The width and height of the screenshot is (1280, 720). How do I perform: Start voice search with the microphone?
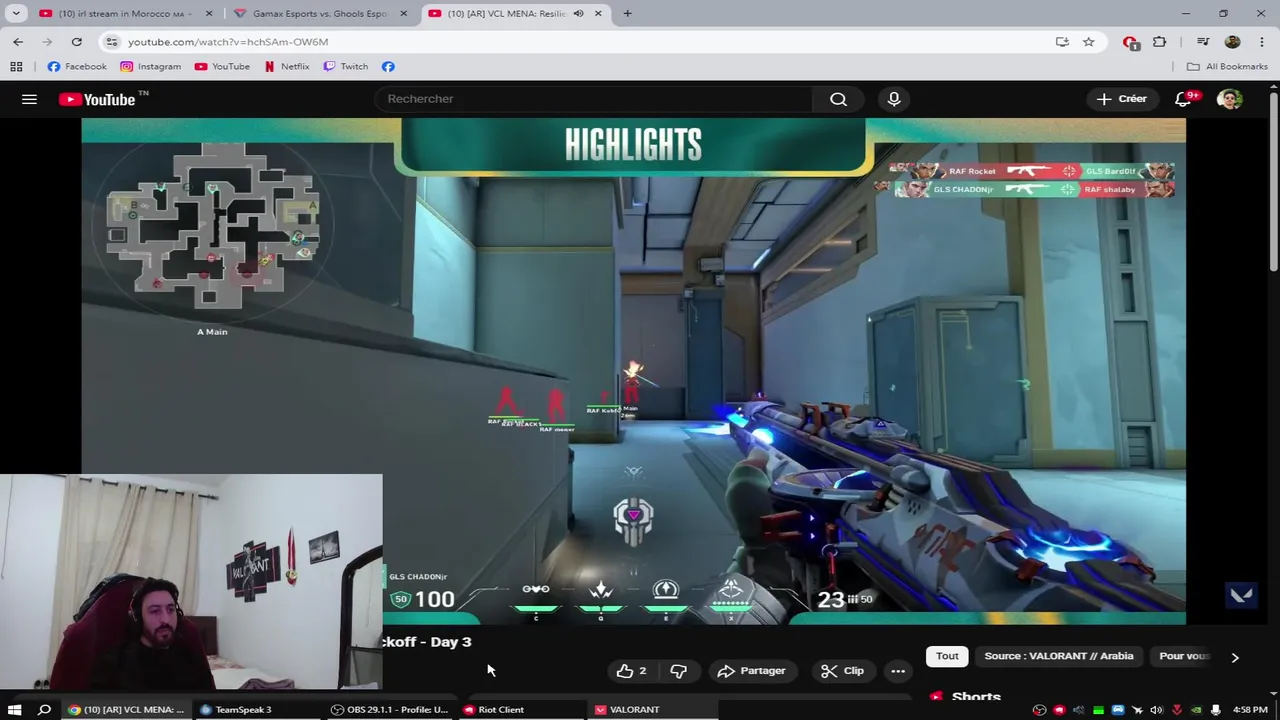(x=894, y=99)
